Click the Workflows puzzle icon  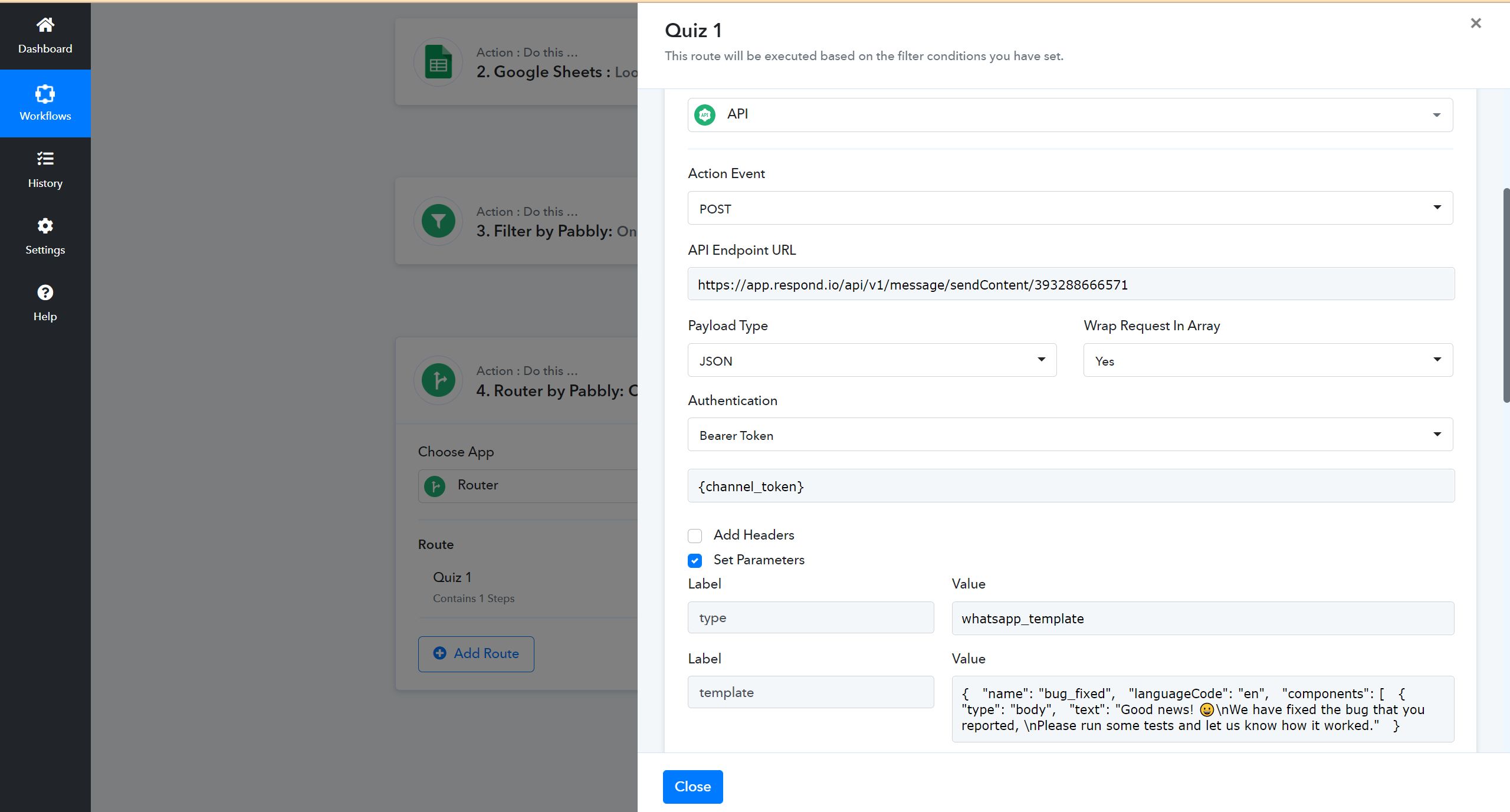(x=45, y=94)
